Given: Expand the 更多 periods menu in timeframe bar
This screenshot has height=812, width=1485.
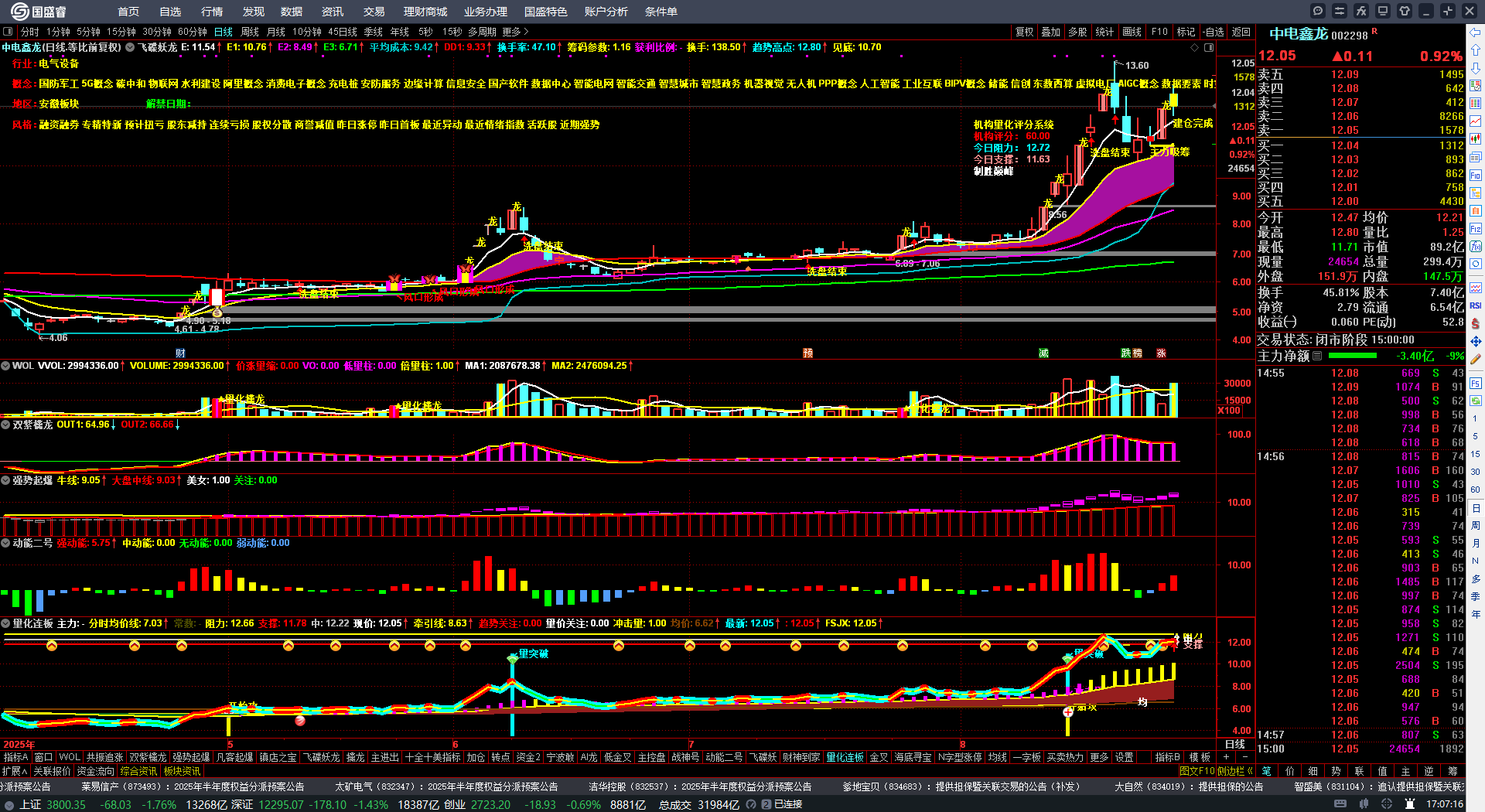Looking at the screenshot, I should point(515,32).
